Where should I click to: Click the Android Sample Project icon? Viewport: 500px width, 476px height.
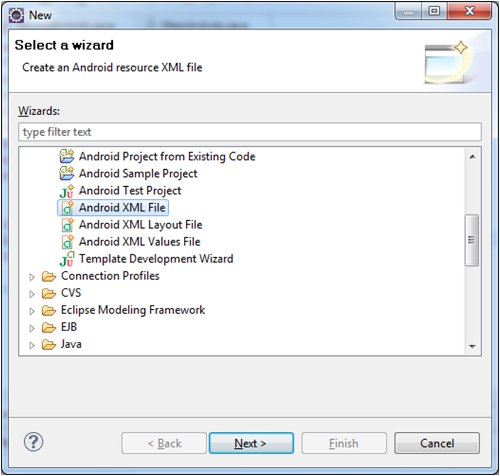point(67,173)
